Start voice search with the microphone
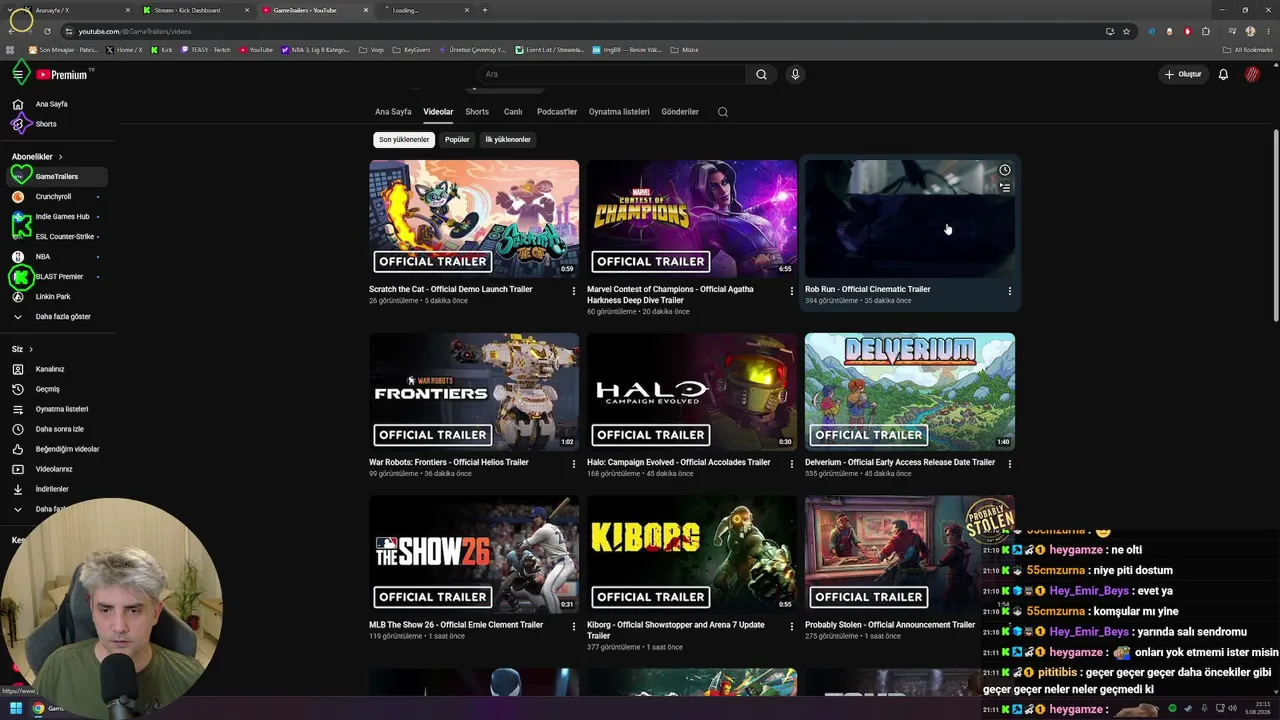The width and height of the screenshot is (1280, 720). tap(795, 74)
